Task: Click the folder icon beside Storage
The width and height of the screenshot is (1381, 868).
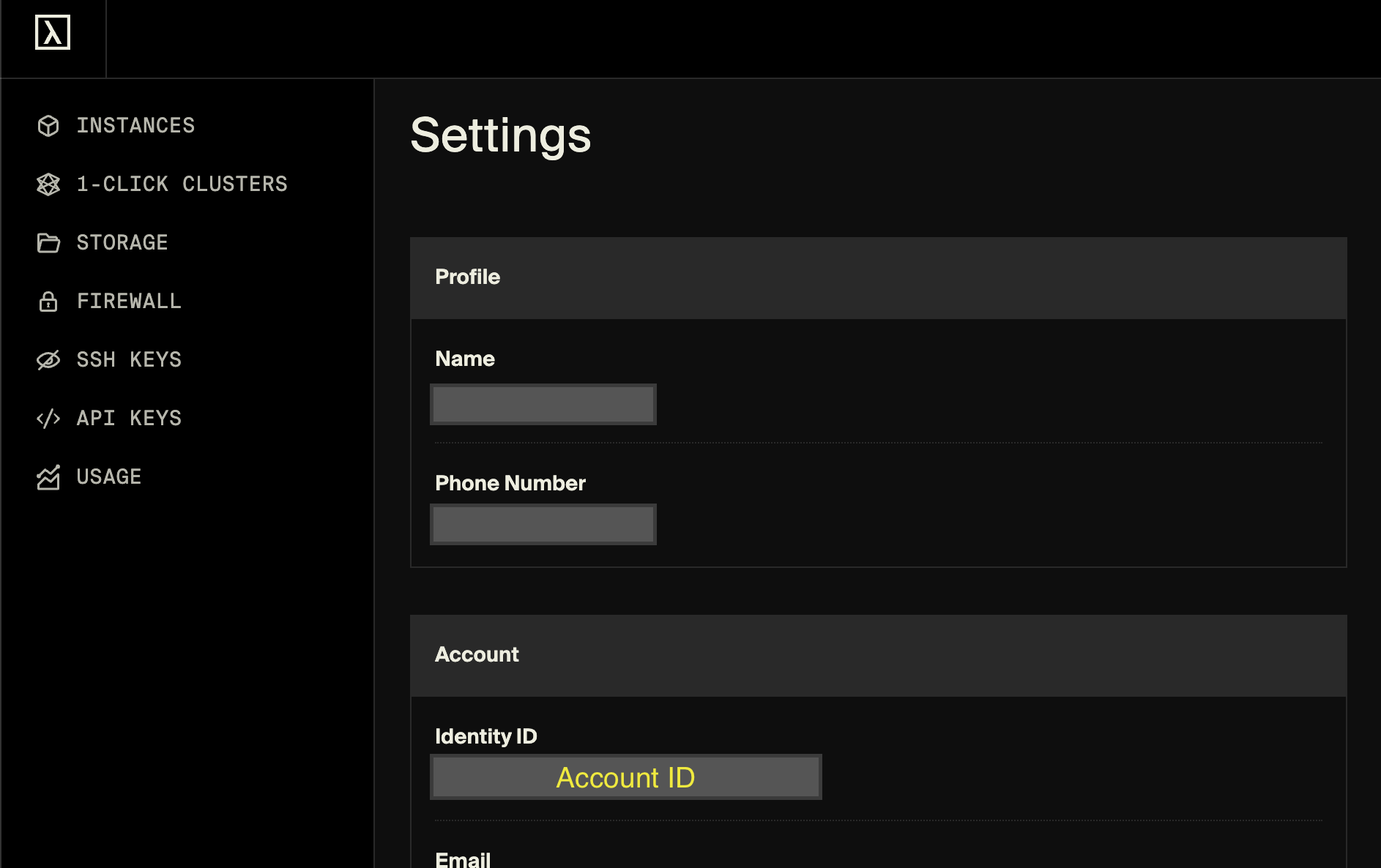Action: (48, 243)
